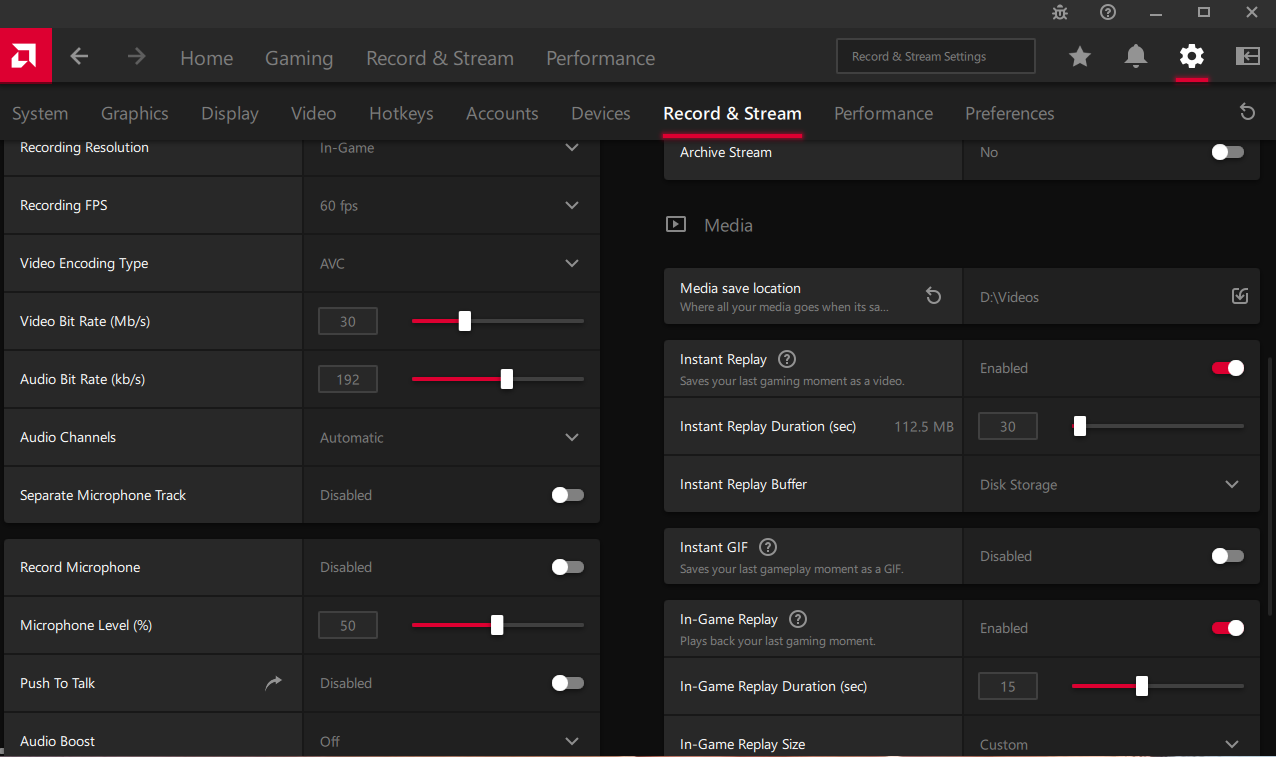The height and width of the screenshot is (757, 1276).
Task: Open notifications via the bell icon
Action: [1135, 57]
